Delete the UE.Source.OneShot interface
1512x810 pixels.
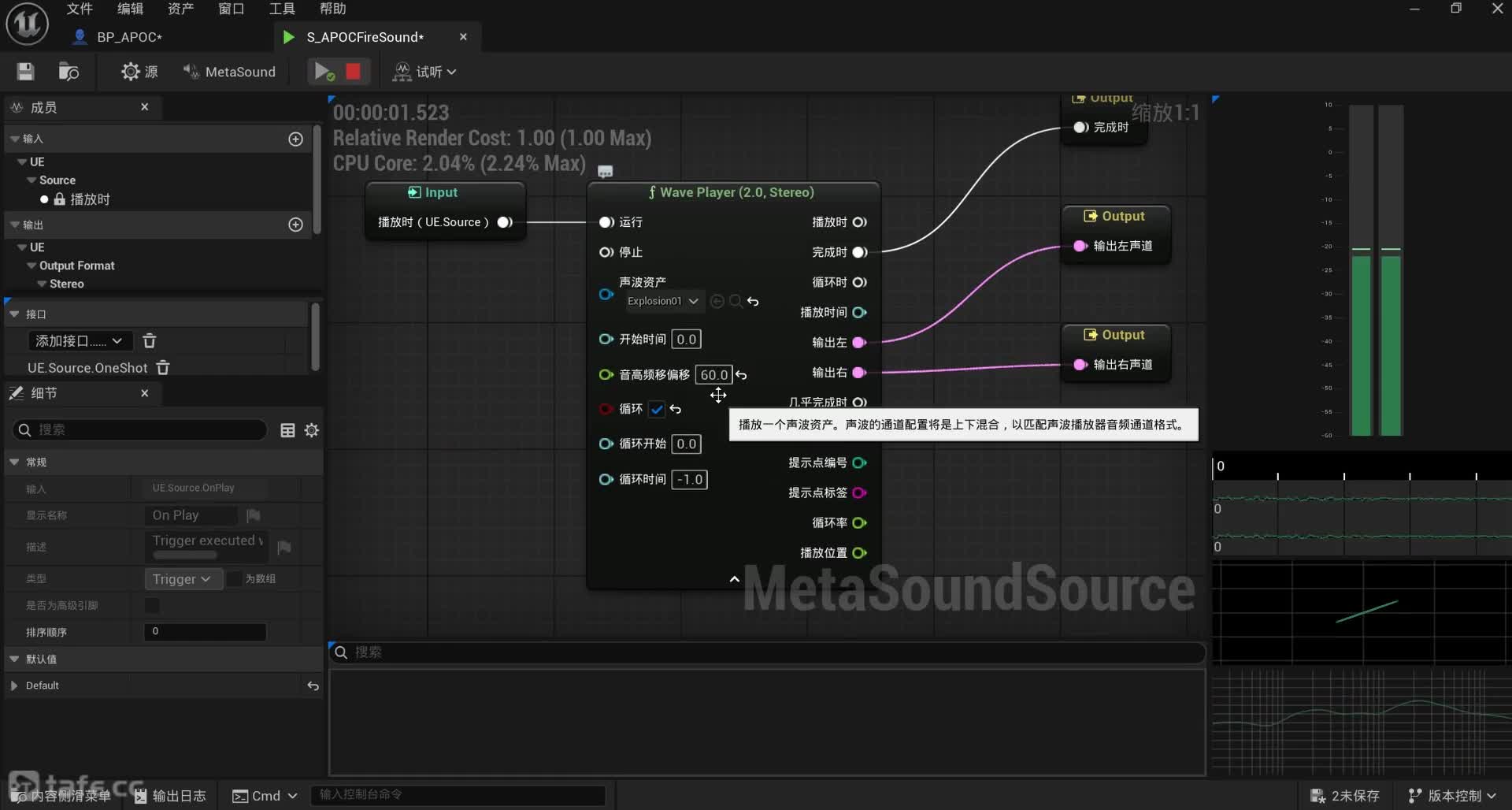tap(163, 368)
